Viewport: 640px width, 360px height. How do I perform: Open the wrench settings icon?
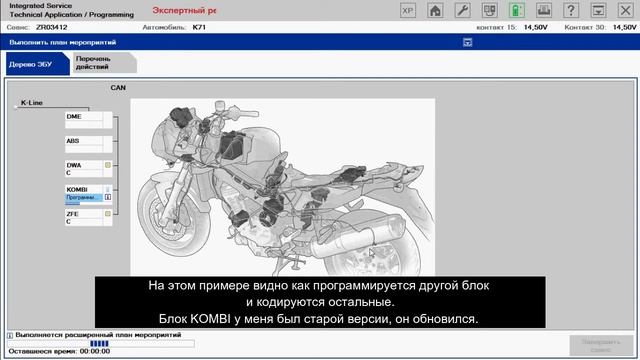click(x=462, y=11)
